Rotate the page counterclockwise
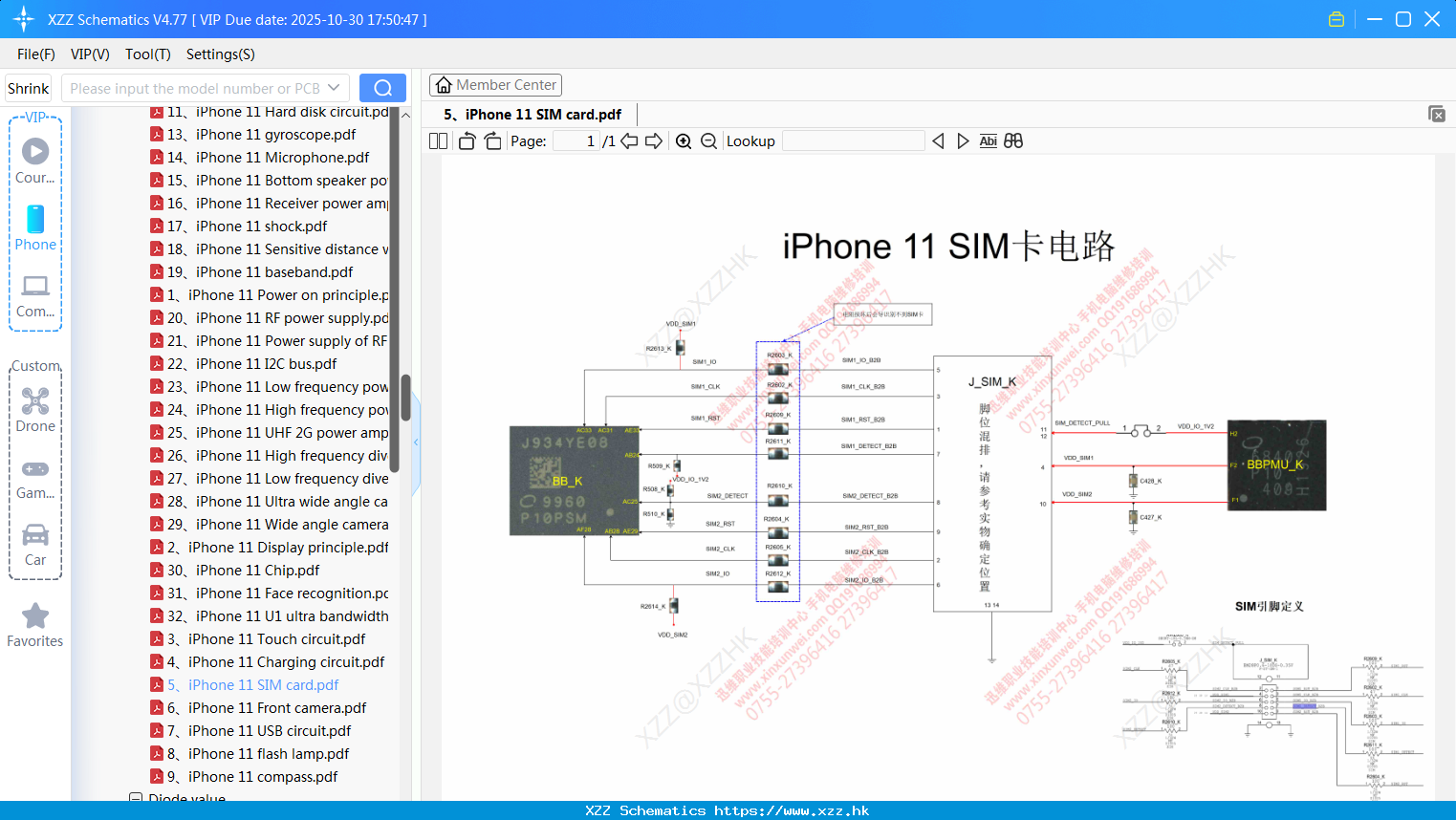The width and height of the screenshot is (1456, 820). [x=467, y=141]
